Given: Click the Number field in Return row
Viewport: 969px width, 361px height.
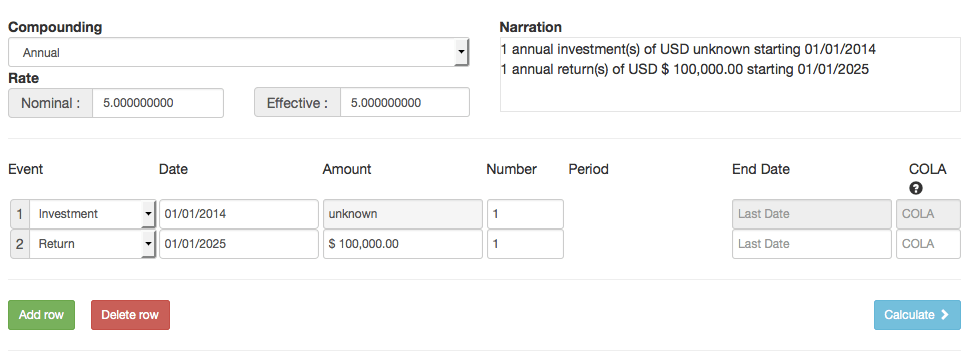Looking at the screenshot, I should coord(525,244).
